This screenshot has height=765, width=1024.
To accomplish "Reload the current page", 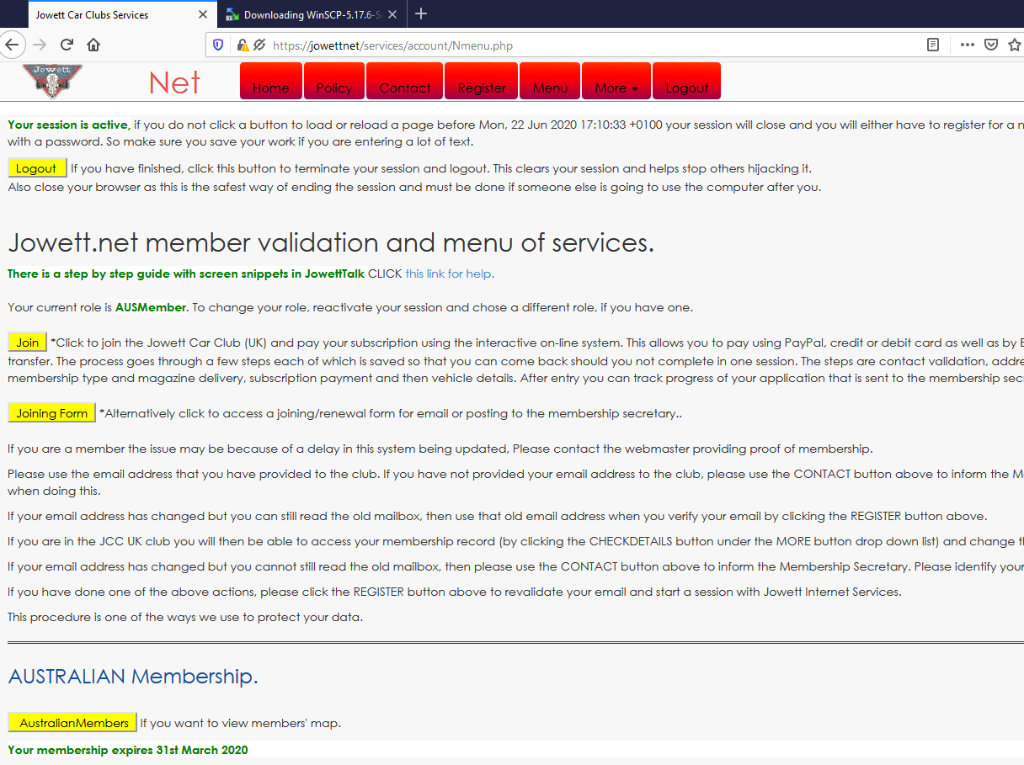I will (67, 45).
